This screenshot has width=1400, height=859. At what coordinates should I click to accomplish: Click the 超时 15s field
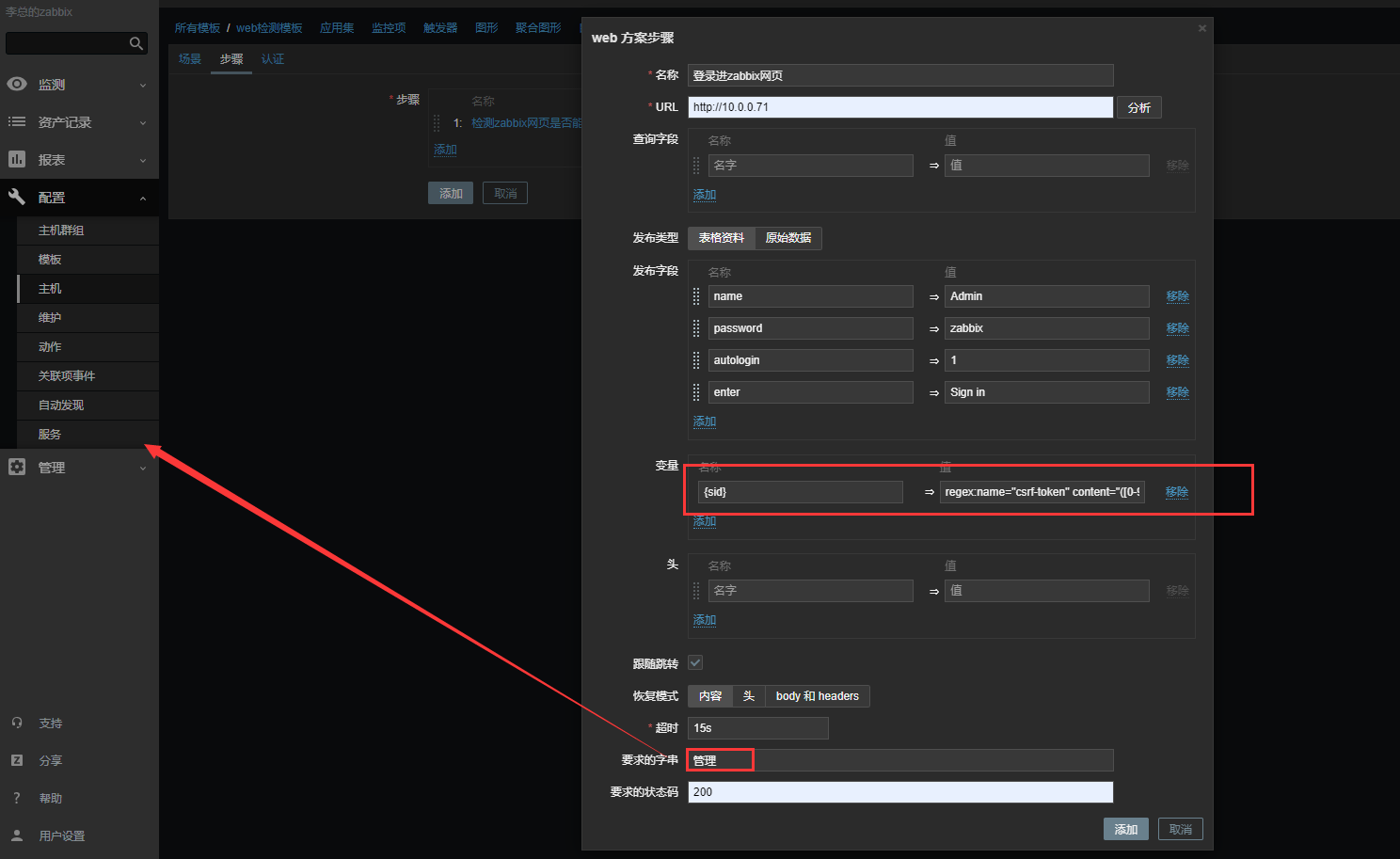758,728
